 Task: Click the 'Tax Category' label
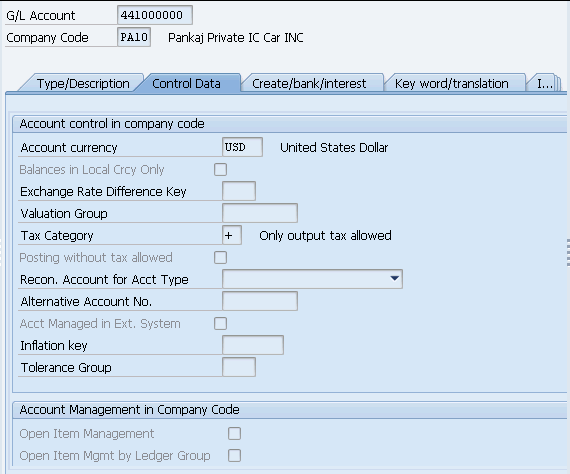click(x=57, y=236)
